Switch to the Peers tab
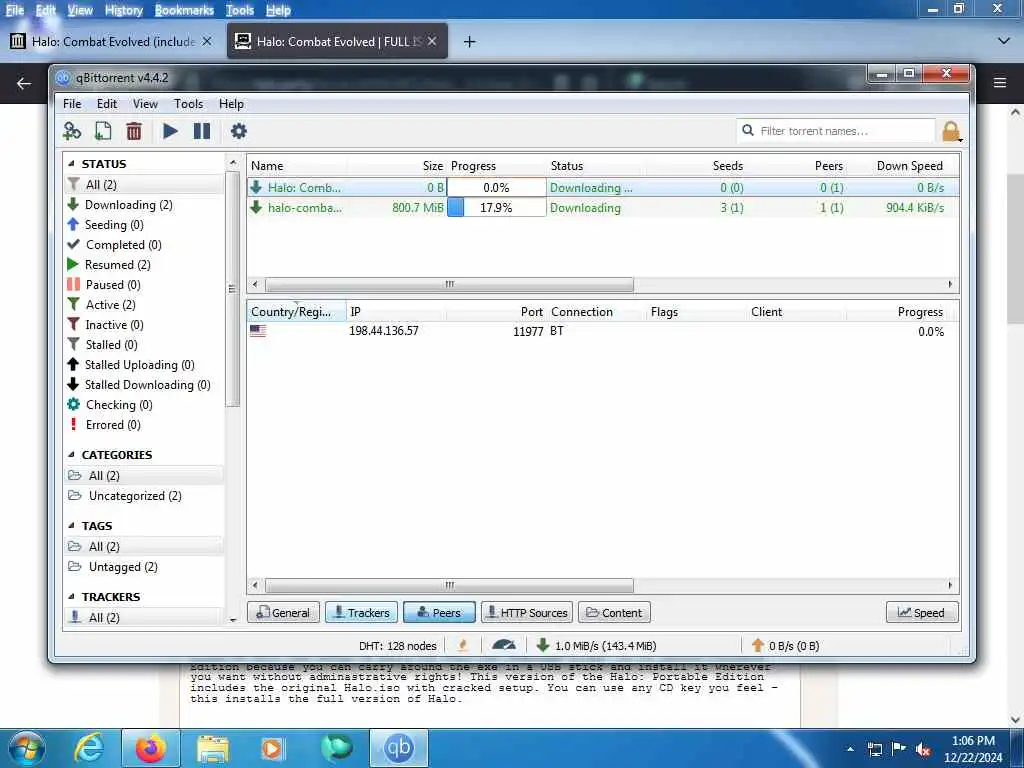The image size is (1024, 768). tap(439, 613)
